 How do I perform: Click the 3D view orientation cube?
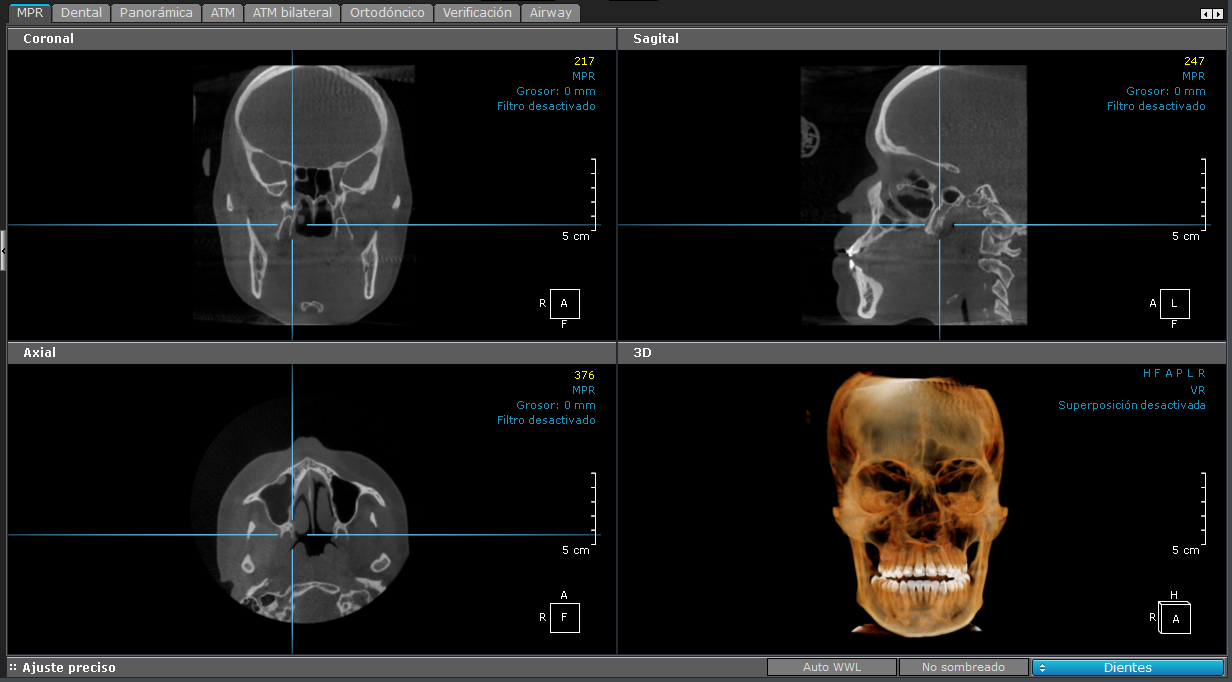[x=1175, y=618]
